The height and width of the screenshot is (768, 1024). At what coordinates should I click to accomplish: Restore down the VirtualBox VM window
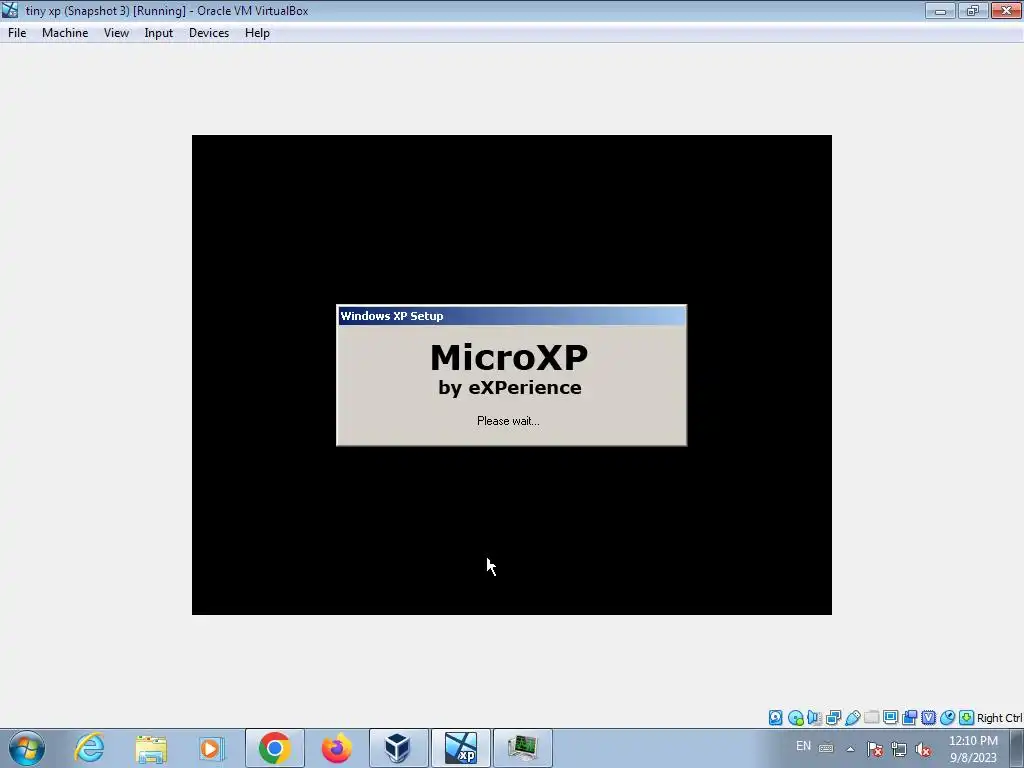973,10
